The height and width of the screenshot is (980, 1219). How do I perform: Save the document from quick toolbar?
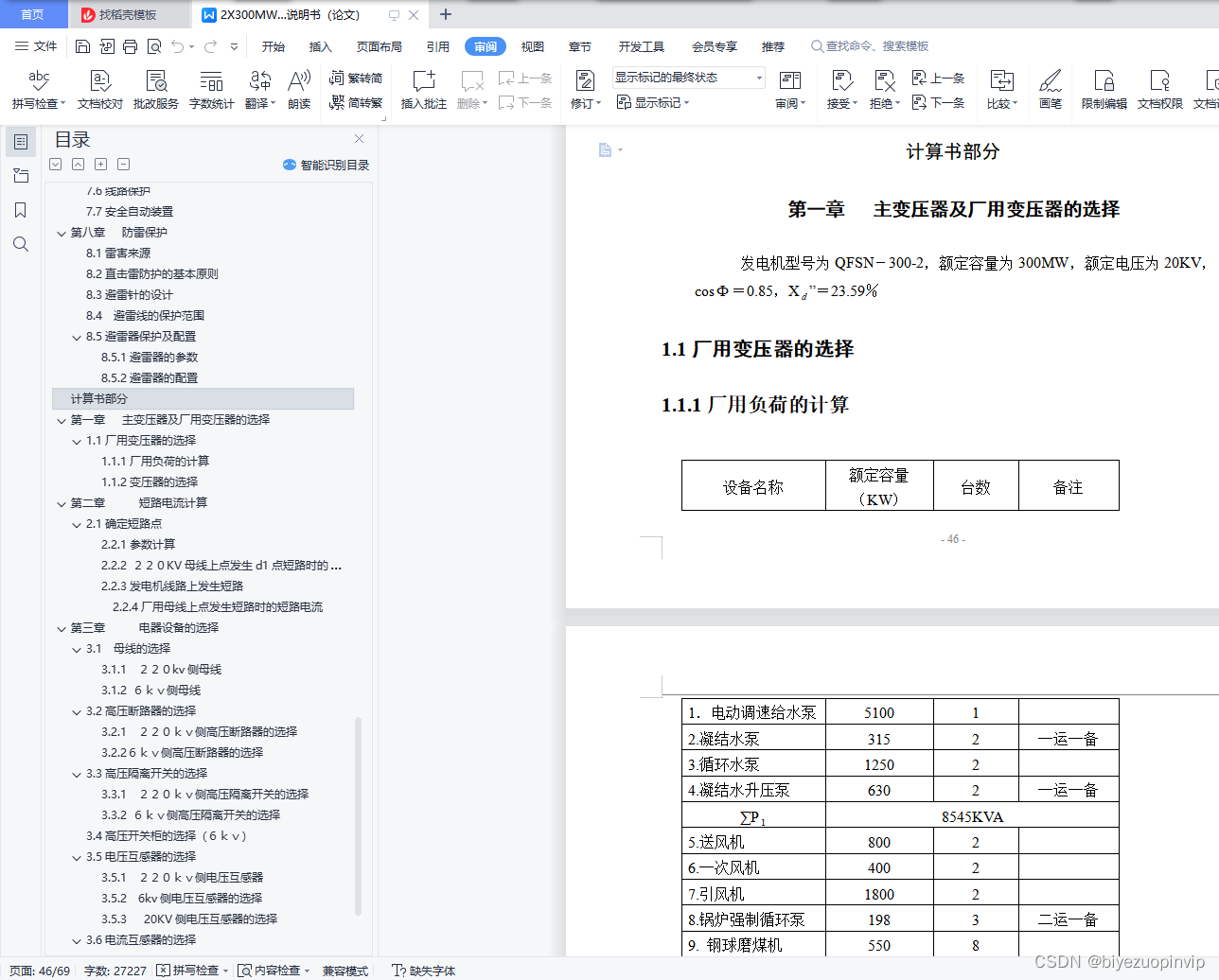[82, 46]
